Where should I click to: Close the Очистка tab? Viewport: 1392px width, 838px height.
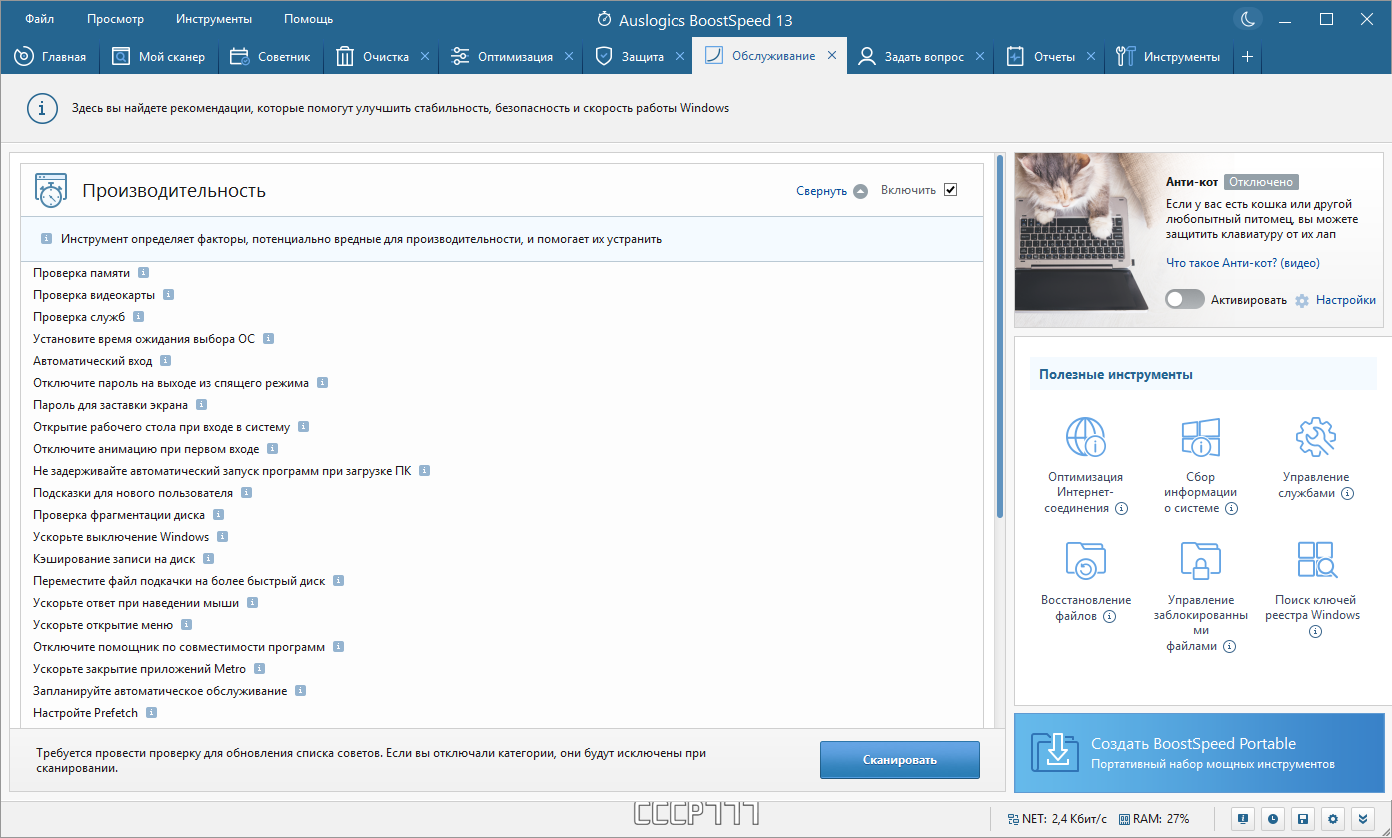tap(425, 57)
